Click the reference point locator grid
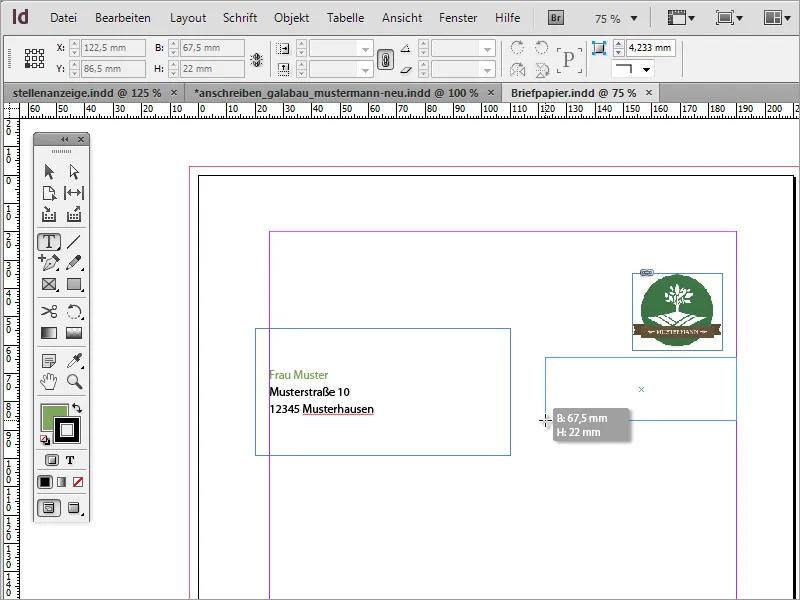The height and width of the screenshot is (600, 800). (35, 58)
